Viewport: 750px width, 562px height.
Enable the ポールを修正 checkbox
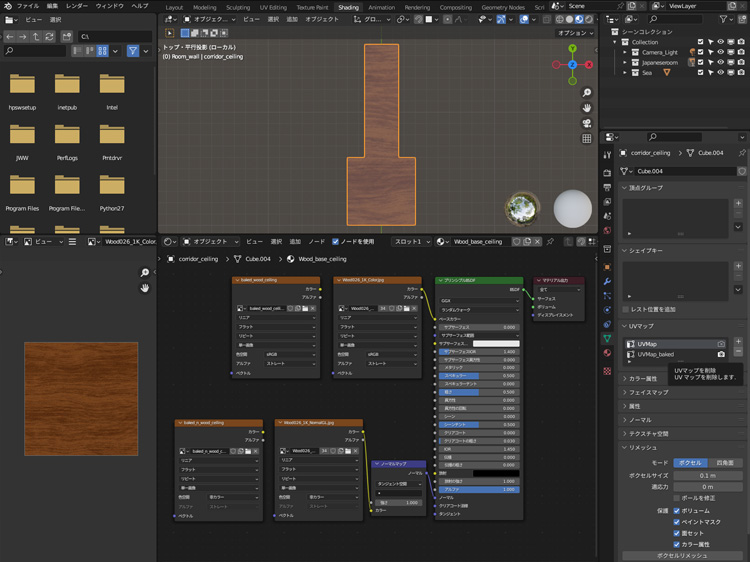pos(677,497)
